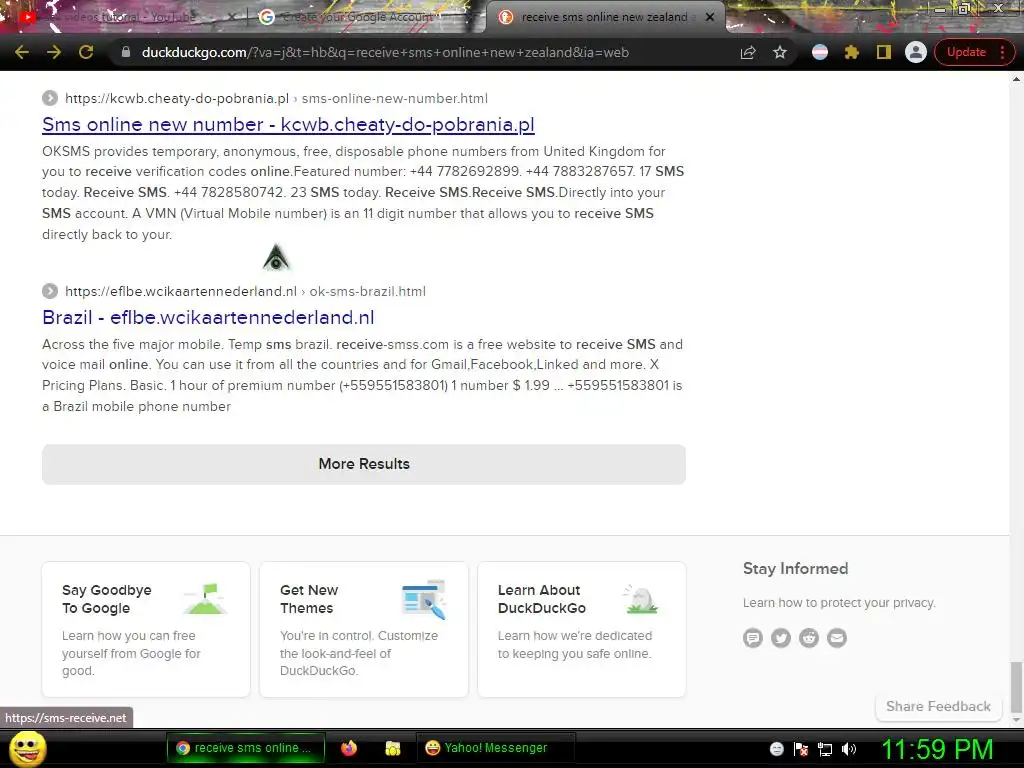Select the Chrome taskbar item receive sms online
1024x768 pixels.
(245, 748)
